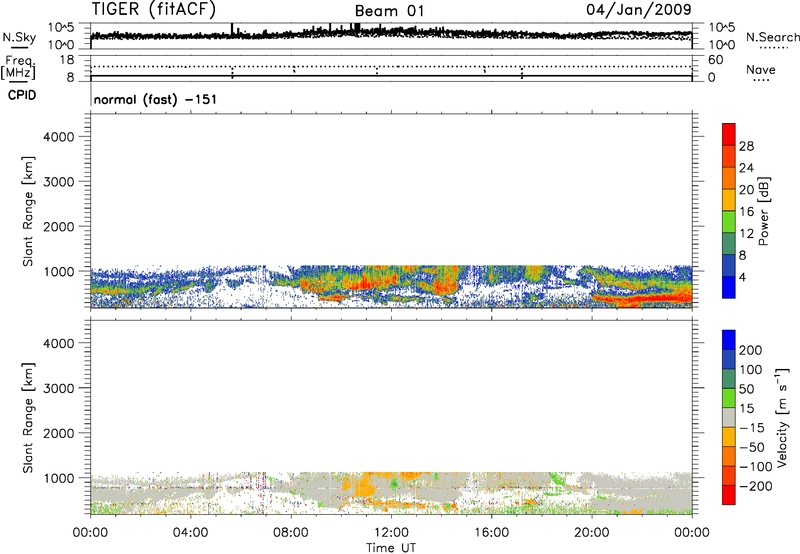Pick the red bottom velocity colorbar swatch
The height and width of the screenshot is (554, 800).
point(729,495)
